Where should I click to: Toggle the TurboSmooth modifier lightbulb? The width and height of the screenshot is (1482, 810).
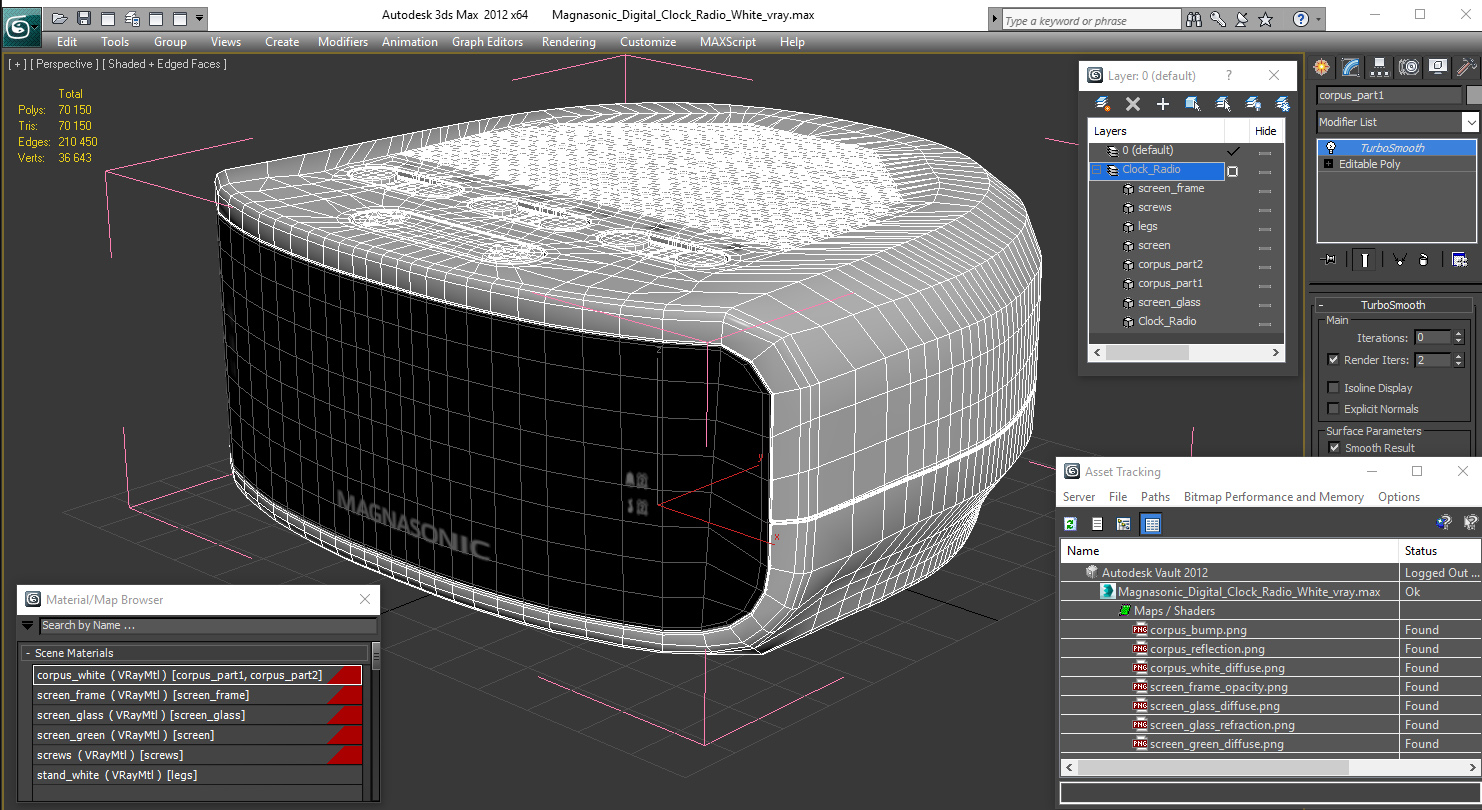tap(1330, 148)
